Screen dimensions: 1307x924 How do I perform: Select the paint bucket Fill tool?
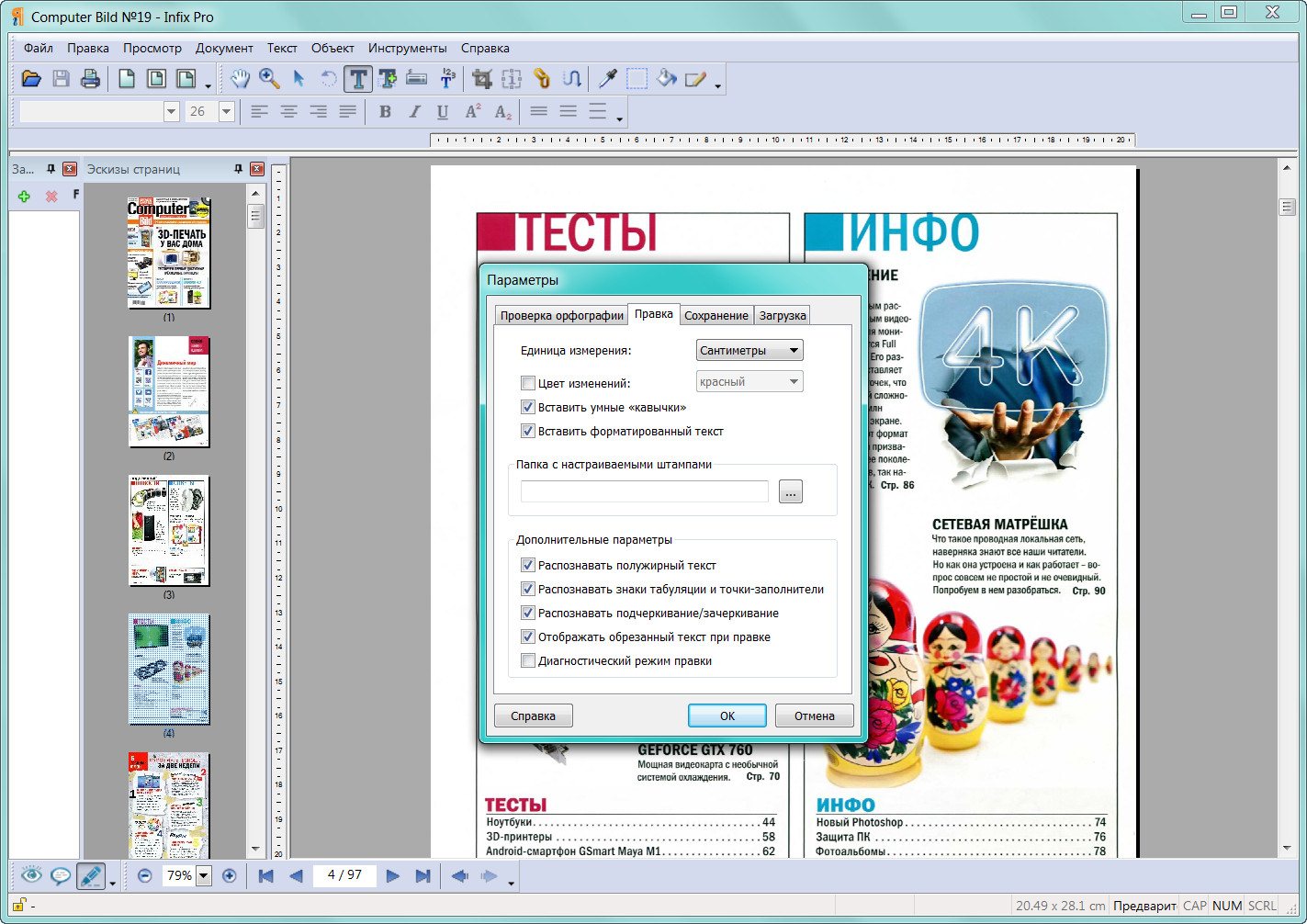[x=667, y=79]
